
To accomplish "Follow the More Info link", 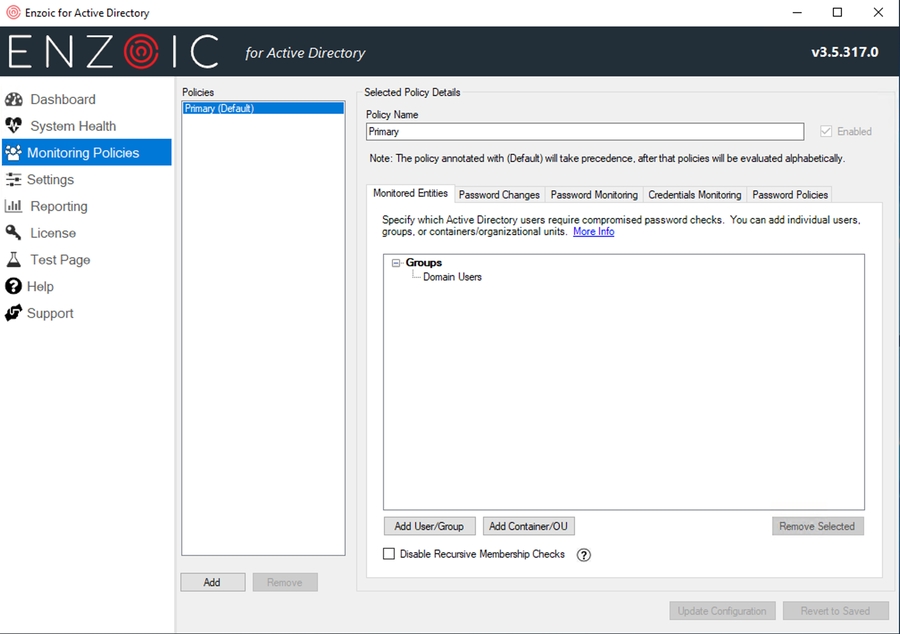I will 593,232.
